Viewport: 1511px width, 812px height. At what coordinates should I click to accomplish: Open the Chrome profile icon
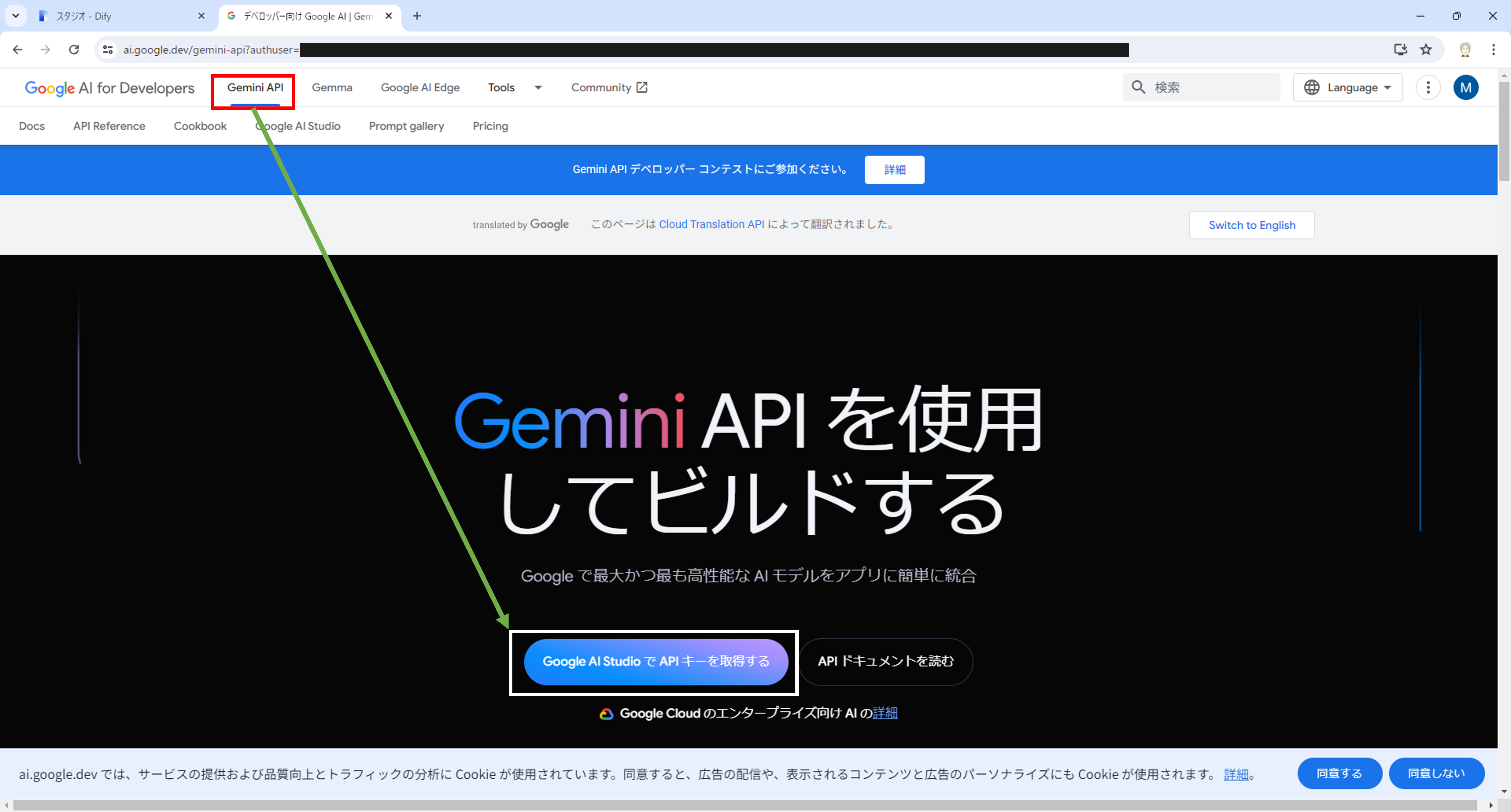1465,50
